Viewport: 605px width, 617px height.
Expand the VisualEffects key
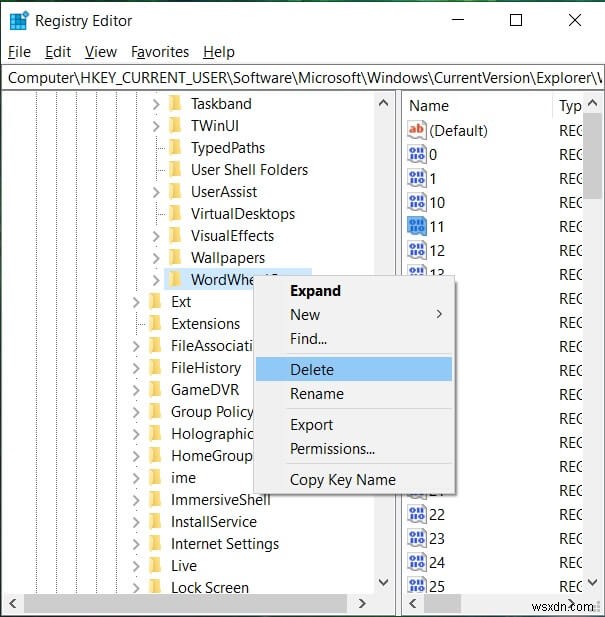(x=156, y=236)
